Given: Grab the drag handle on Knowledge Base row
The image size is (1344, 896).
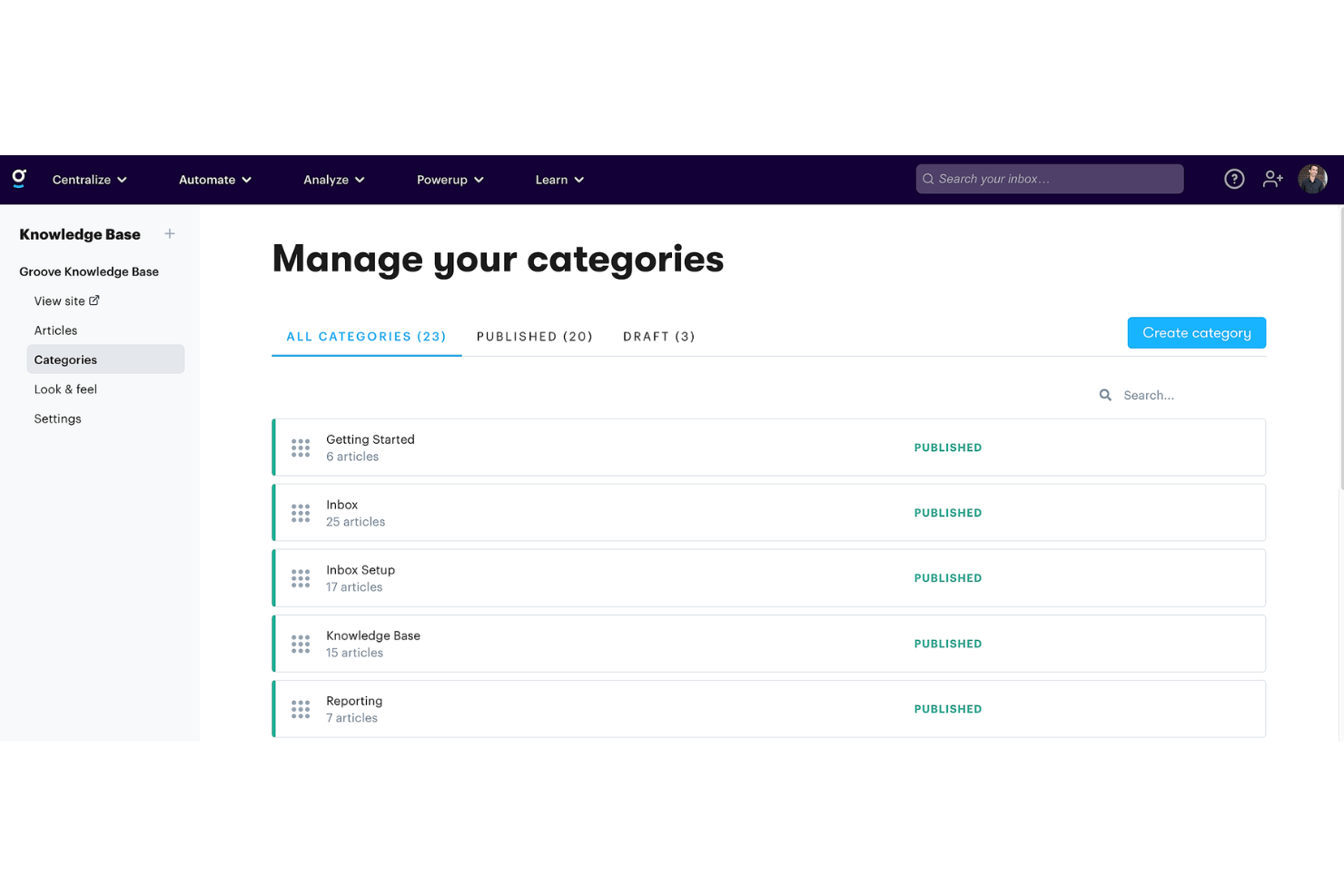Looking at the screenshot, I should pyautogui.click(x=301, y=644).
